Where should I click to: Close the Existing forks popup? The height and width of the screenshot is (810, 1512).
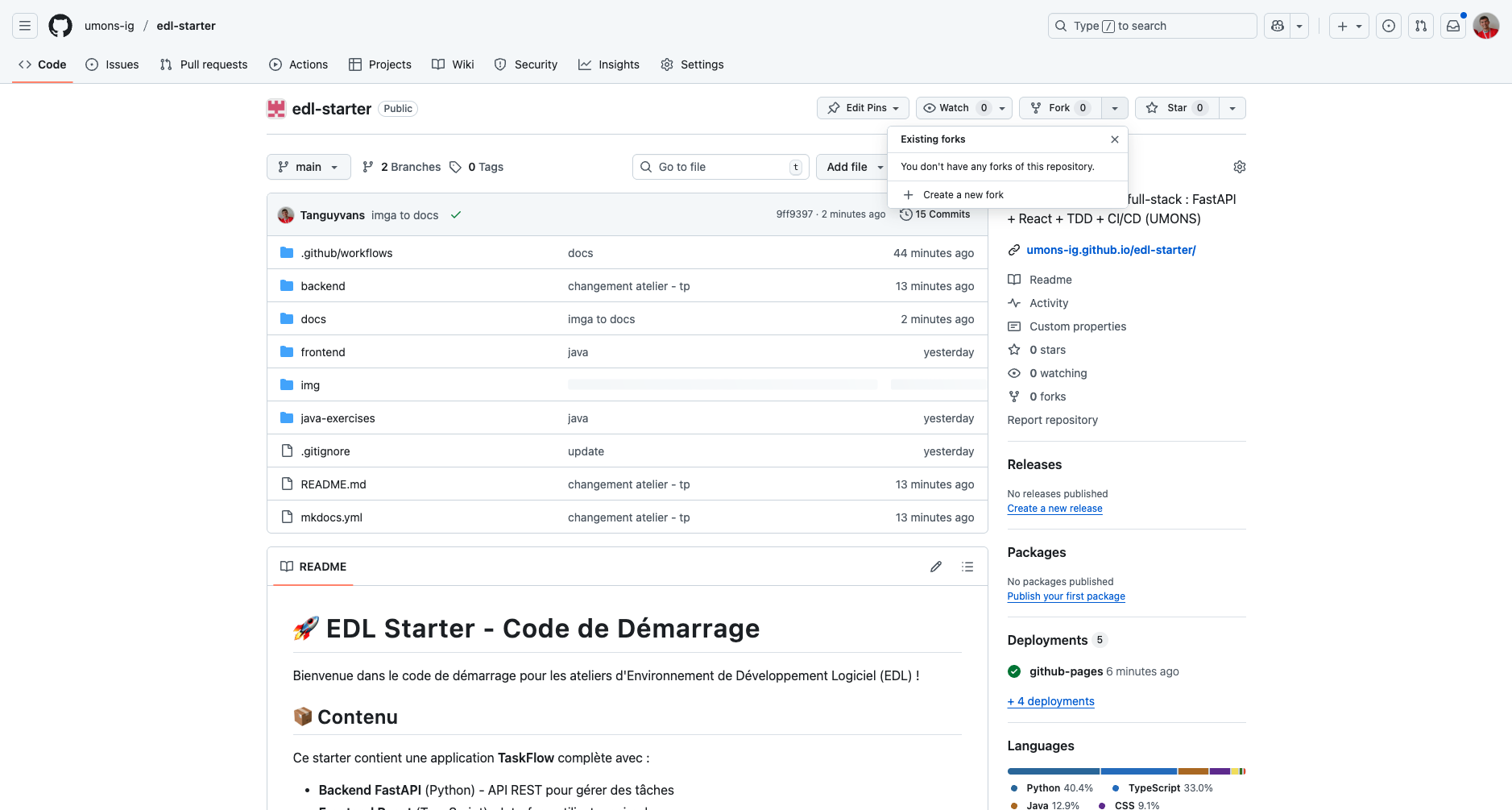pos(1115,139)
